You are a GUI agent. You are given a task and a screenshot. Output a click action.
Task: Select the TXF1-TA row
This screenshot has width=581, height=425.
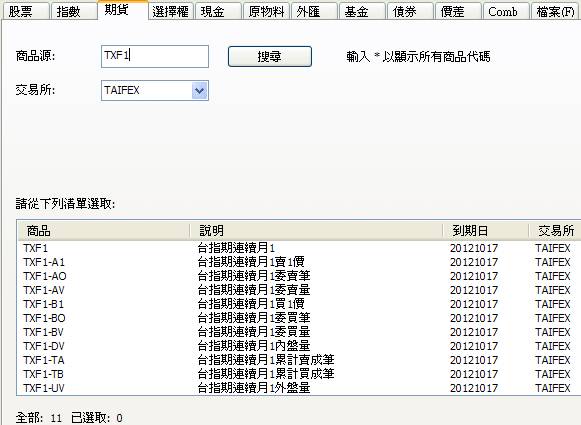[299, 360]
